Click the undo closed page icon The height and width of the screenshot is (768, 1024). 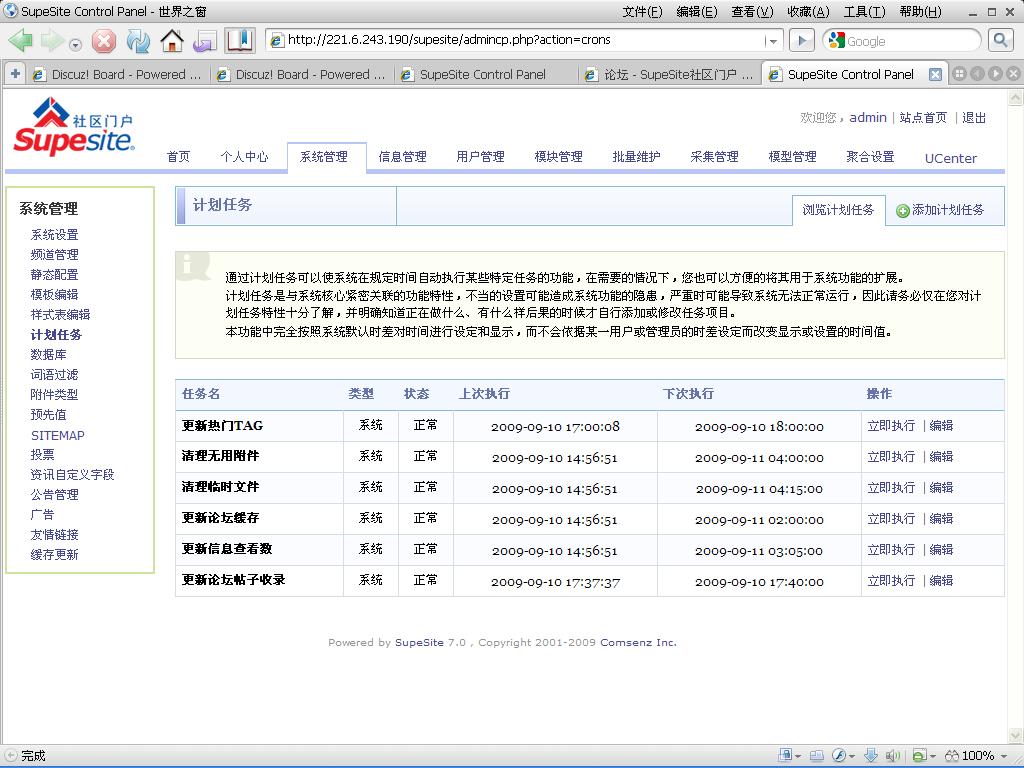pyautogui.click(x=205, y=41)
